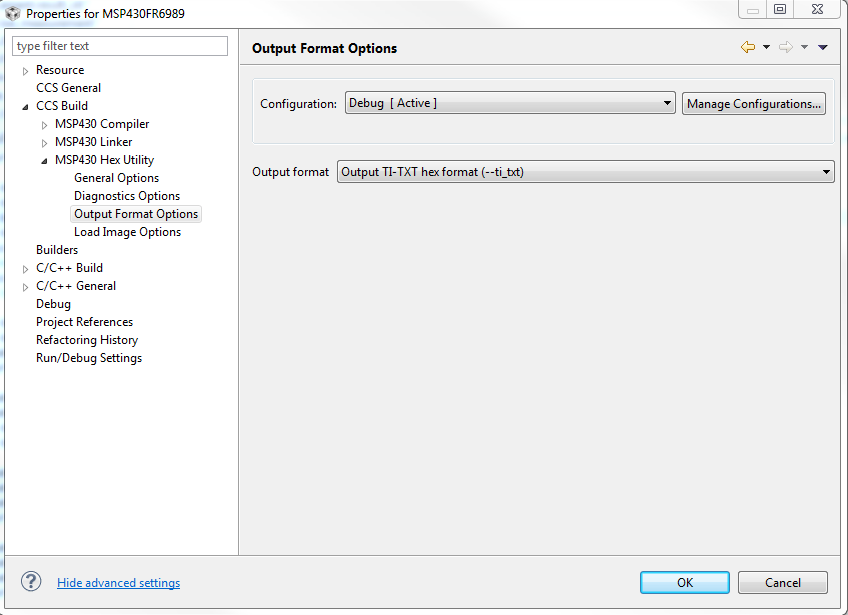The height and width of the screenshot is (615, 848).
Task: Click the Manage Configurations button
Action: pyautogui.click(x=754, y=104)
